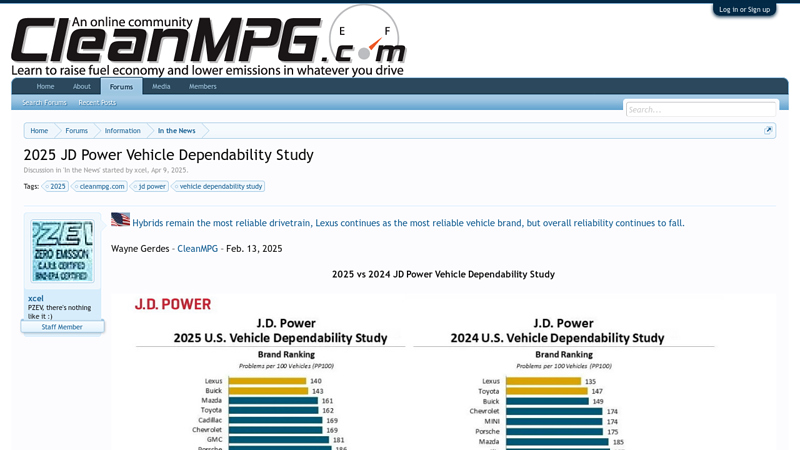Viewport: 800px width, 450px height.
Task: Click the thread title 2025 JD Power Vehicle Dependability Study
Action: point(168,155)
